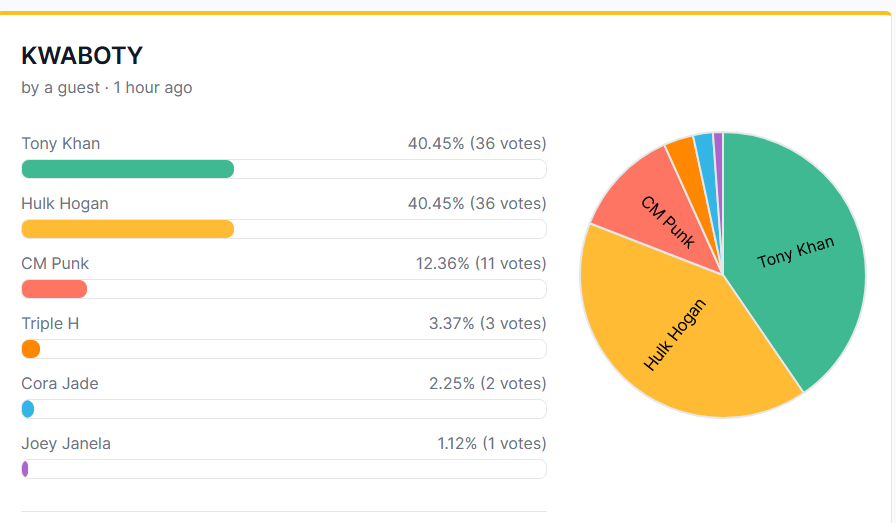The image size is (896, 523).
Task: Click the Triple H option label
Action: [x=50, y=324]
